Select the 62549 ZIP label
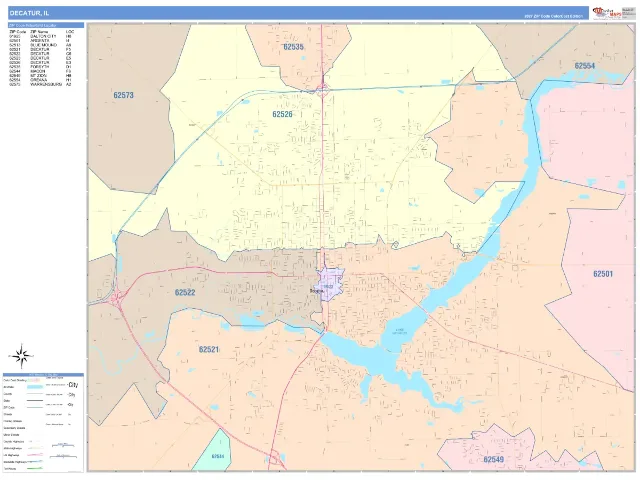640x480 pixels. tap(493, 459)
